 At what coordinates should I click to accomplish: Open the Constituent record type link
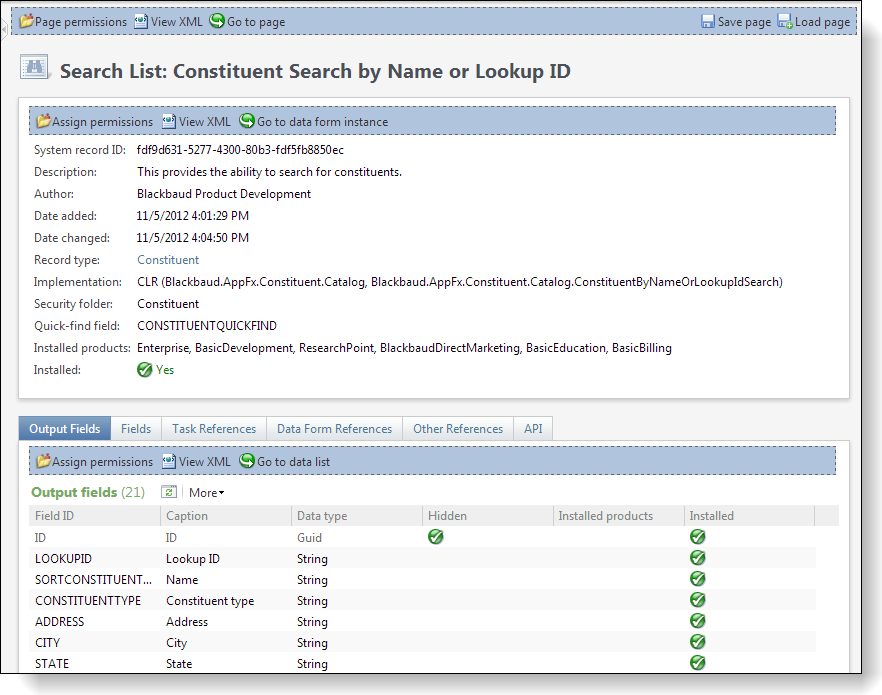(x=168, y=260)
